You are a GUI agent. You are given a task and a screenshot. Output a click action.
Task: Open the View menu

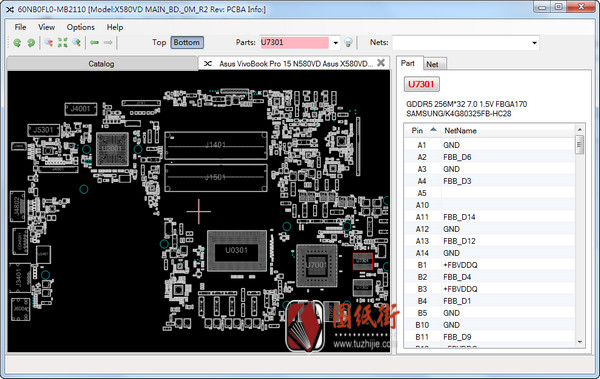(x=46, y=27)
